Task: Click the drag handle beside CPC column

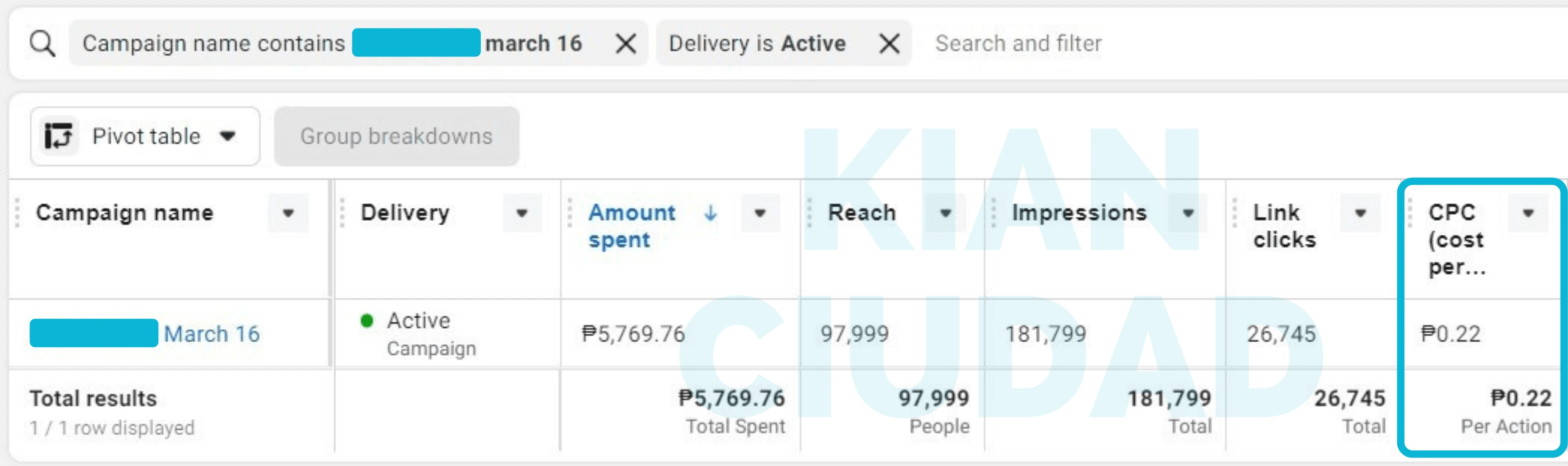Action: click(x=1410, y=213)
